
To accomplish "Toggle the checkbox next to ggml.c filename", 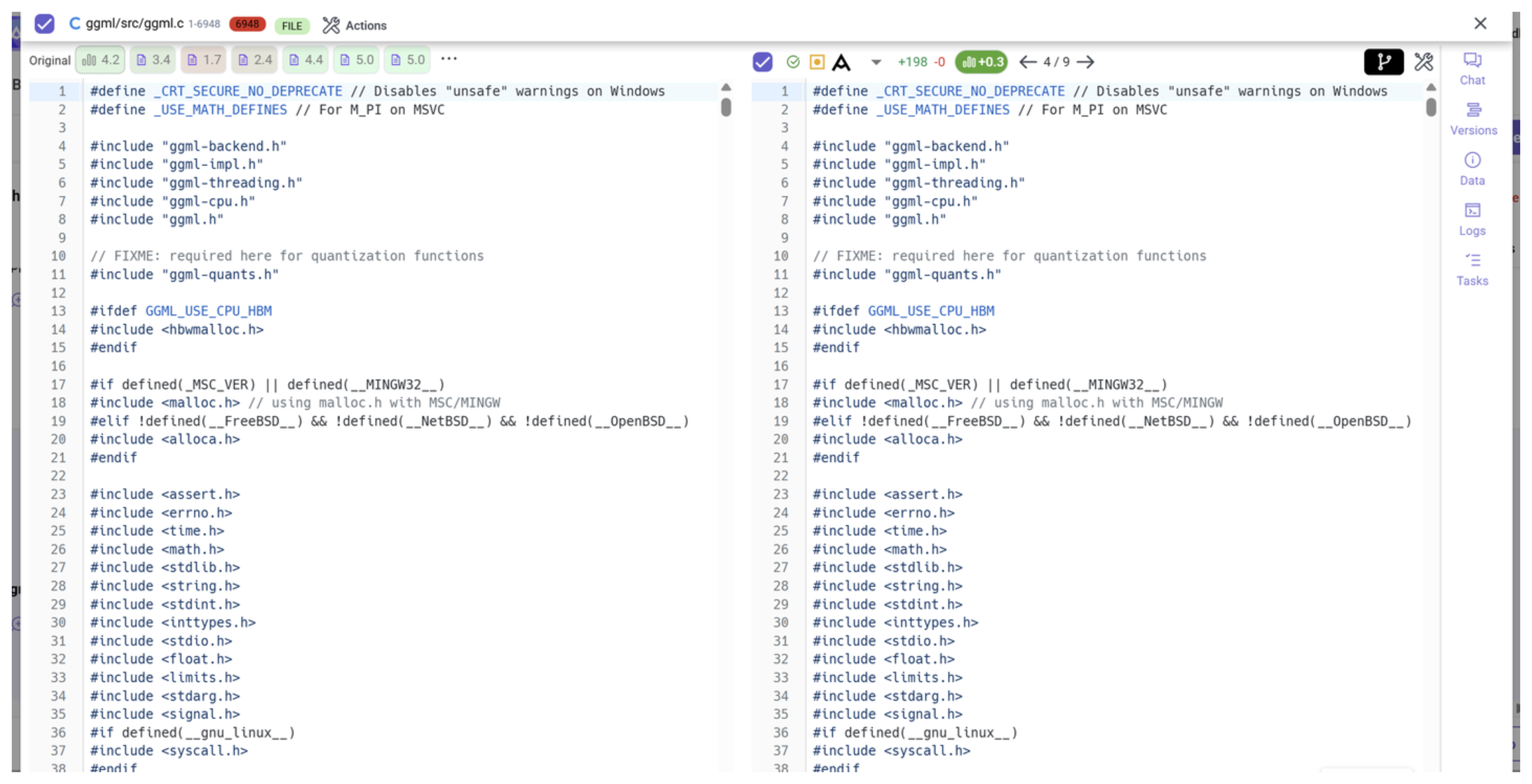I will pos(44,24).
